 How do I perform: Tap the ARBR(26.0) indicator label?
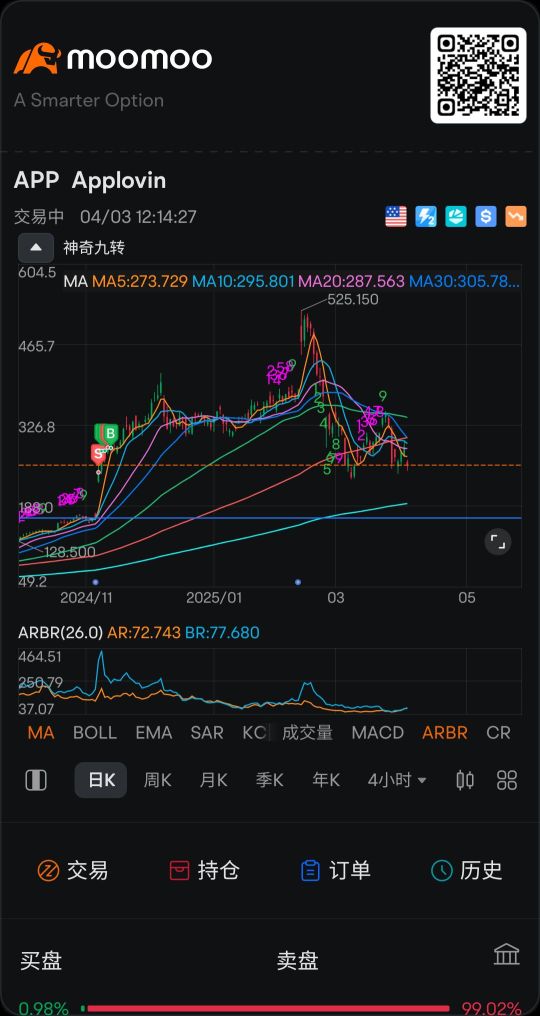(61, 633)
